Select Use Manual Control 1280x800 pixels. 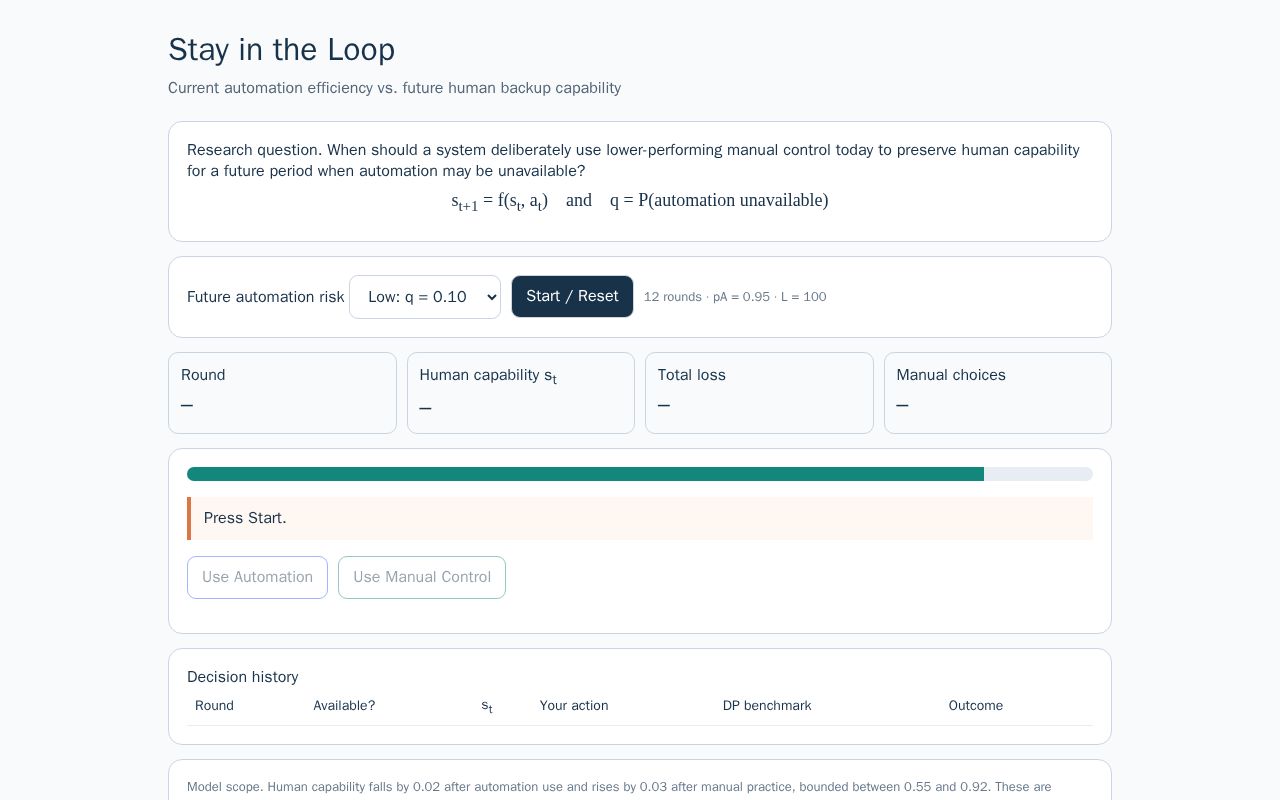422,578
